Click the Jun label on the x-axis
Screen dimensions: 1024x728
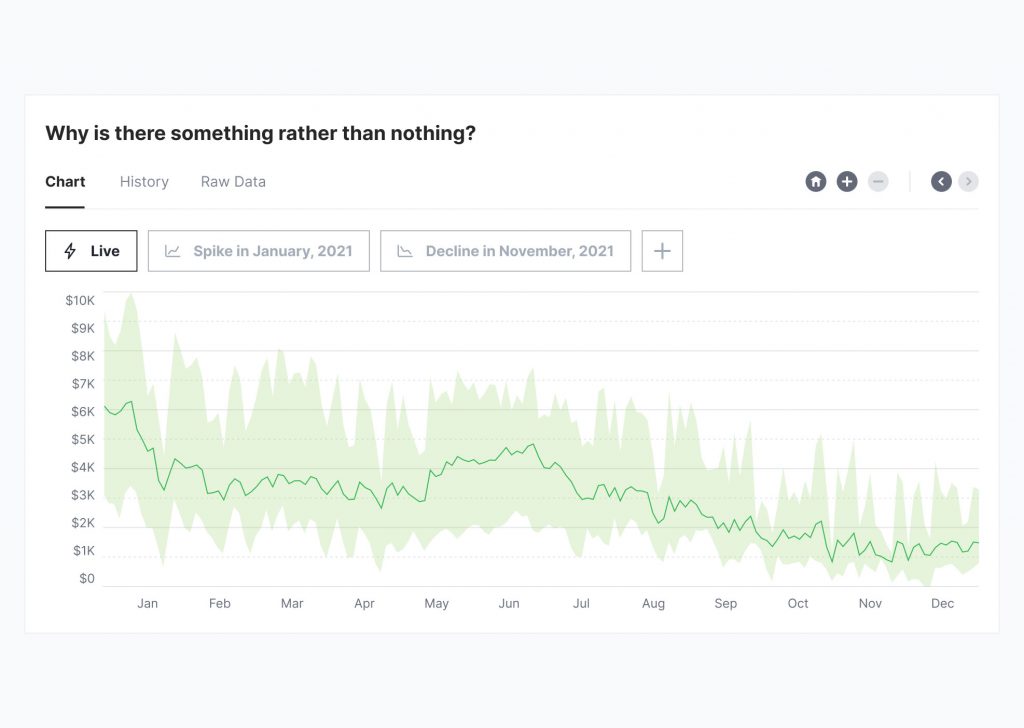click(x=509, y=604)
